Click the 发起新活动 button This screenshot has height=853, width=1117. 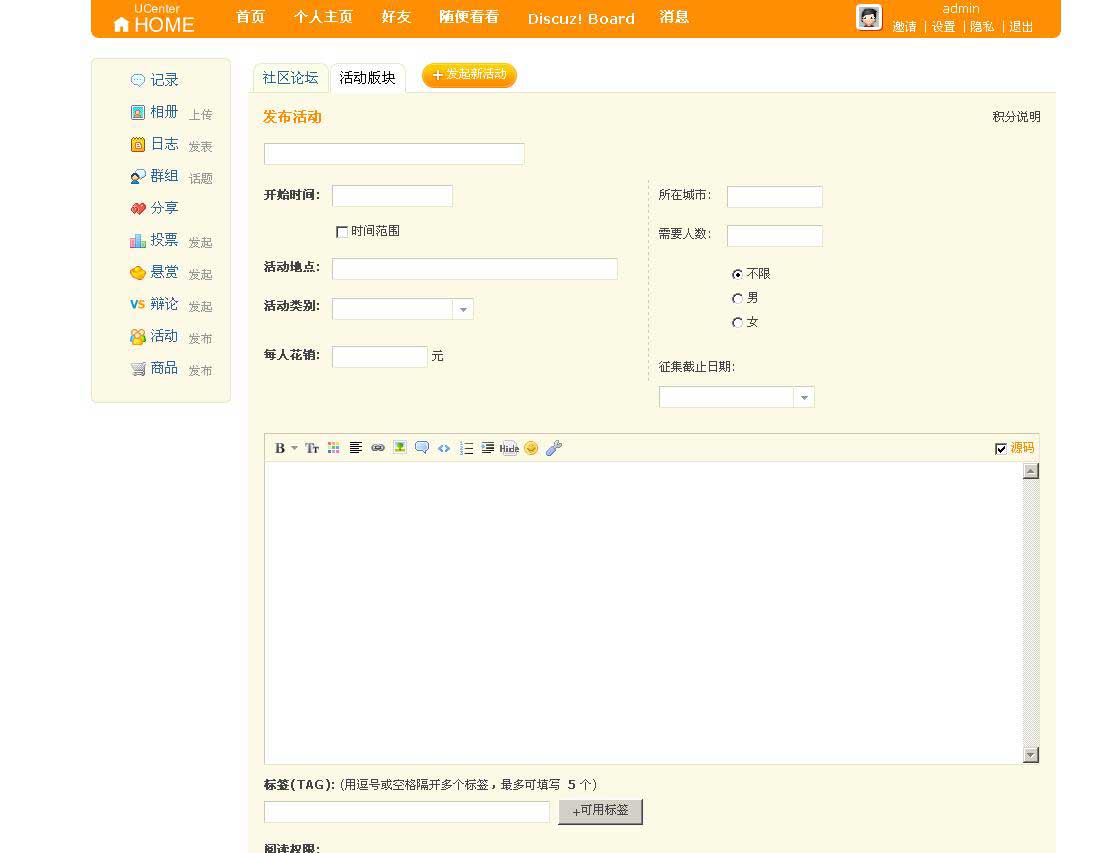pyautogui.click(x=469, y=75)
